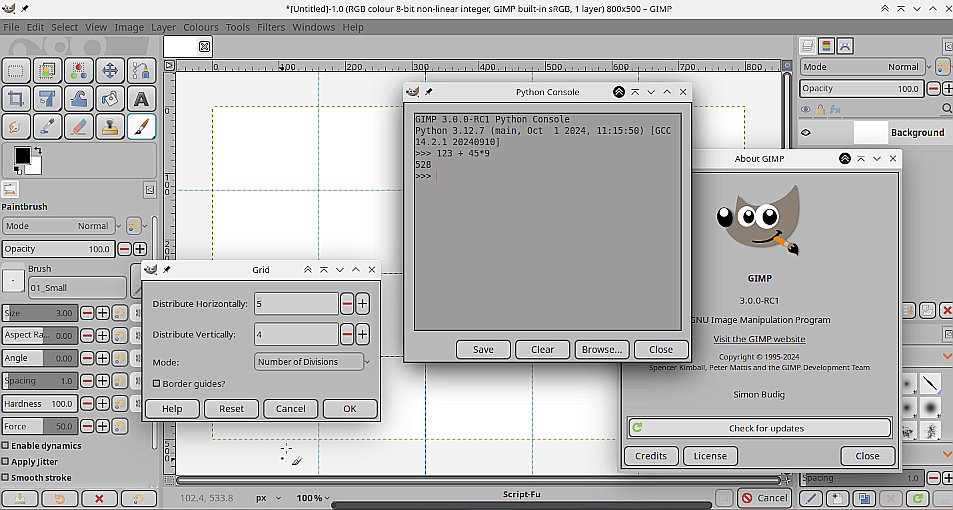This screenshot has height=510, width=953.
Task: Click Clear in the Python Console
Action: coord(542,350)
